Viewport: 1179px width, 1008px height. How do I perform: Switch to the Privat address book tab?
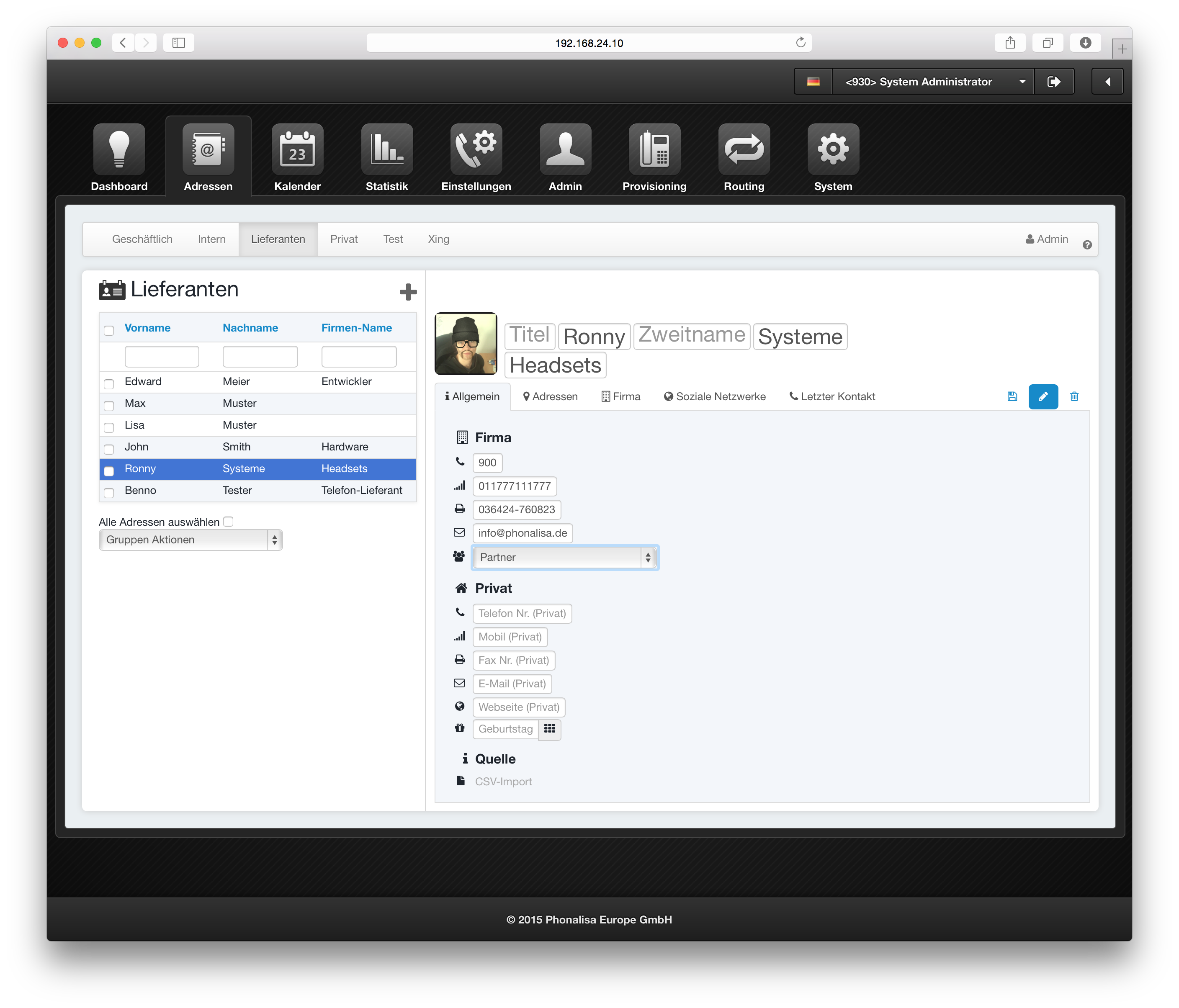click(x=344, y=239)
